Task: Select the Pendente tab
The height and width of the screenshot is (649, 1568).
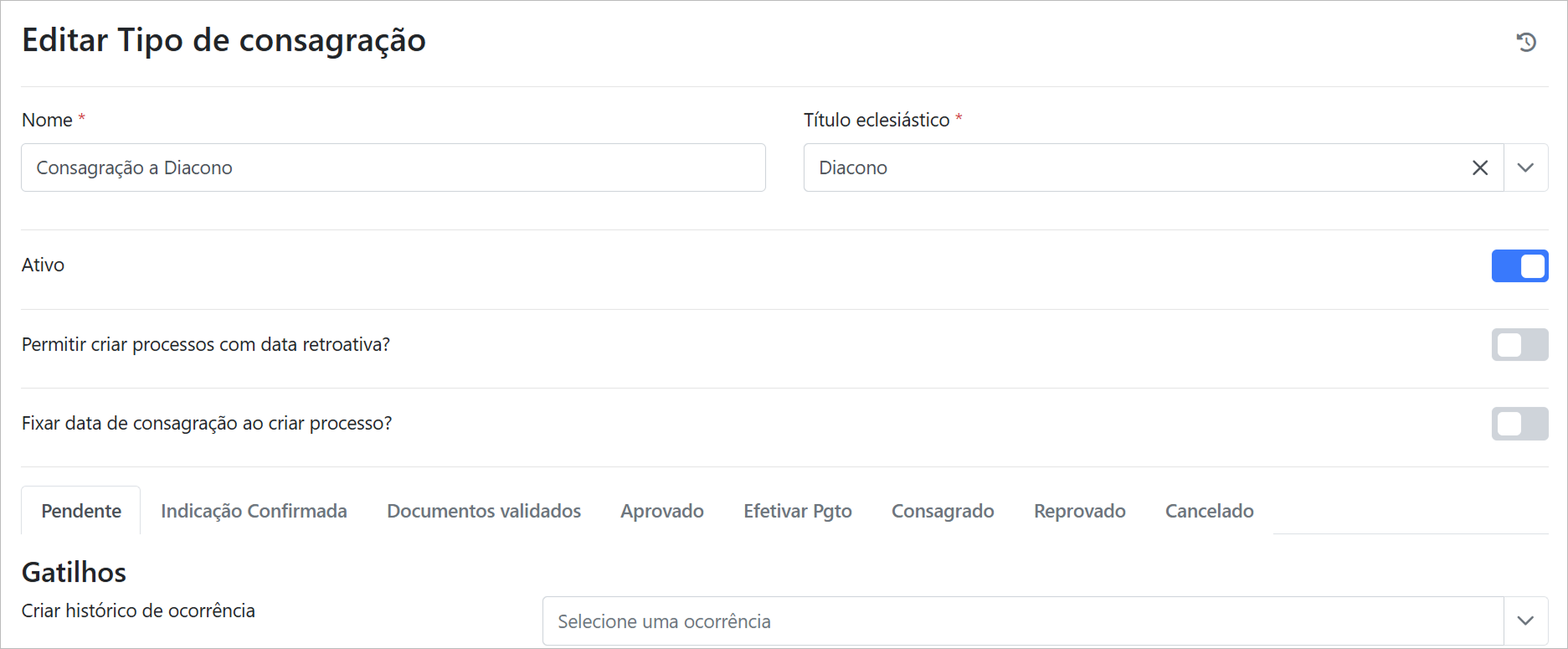Action: [81, 511]
